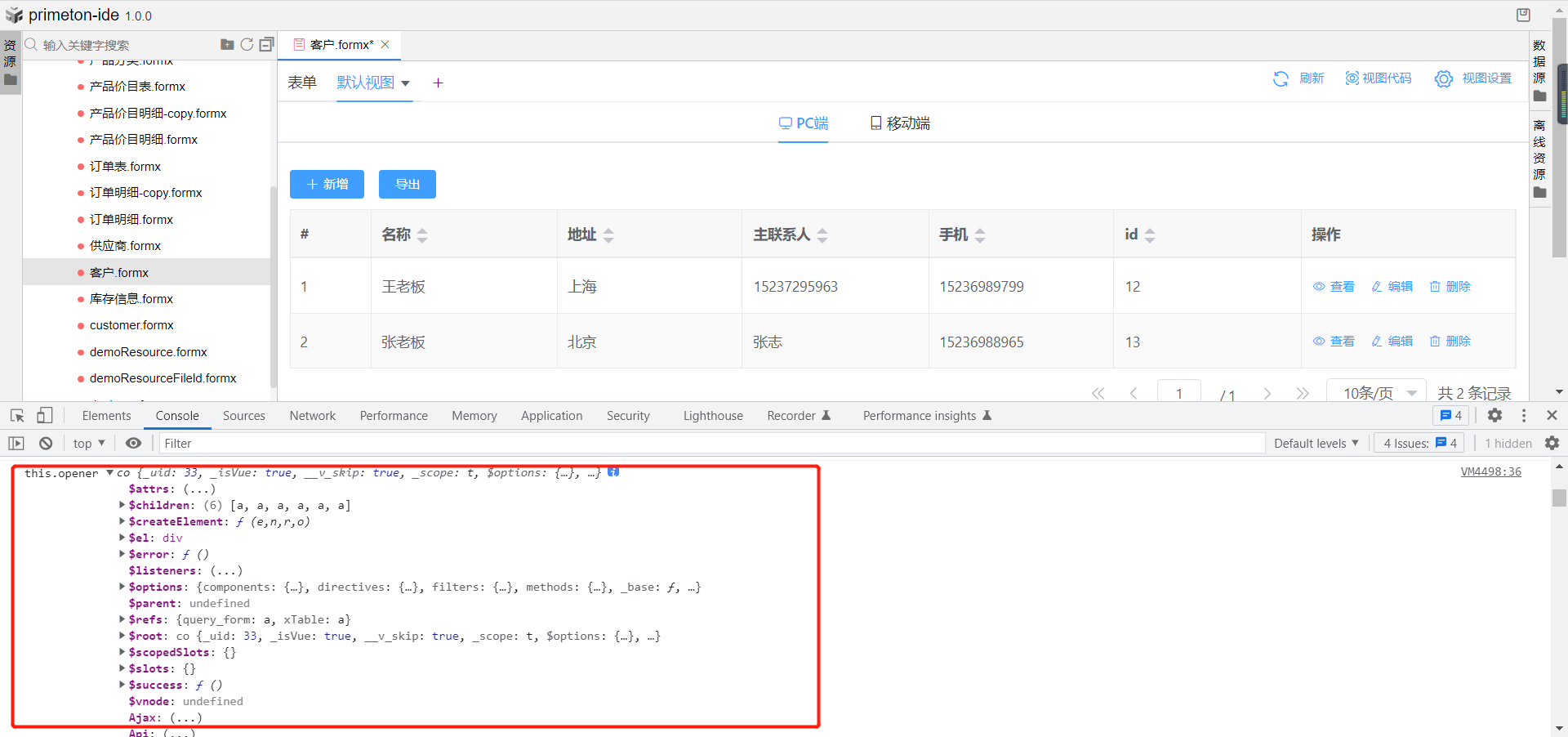Switch to the 移动端 tab
The height and width of the screenshot is (737, 1568).
[x=899, y=123]
